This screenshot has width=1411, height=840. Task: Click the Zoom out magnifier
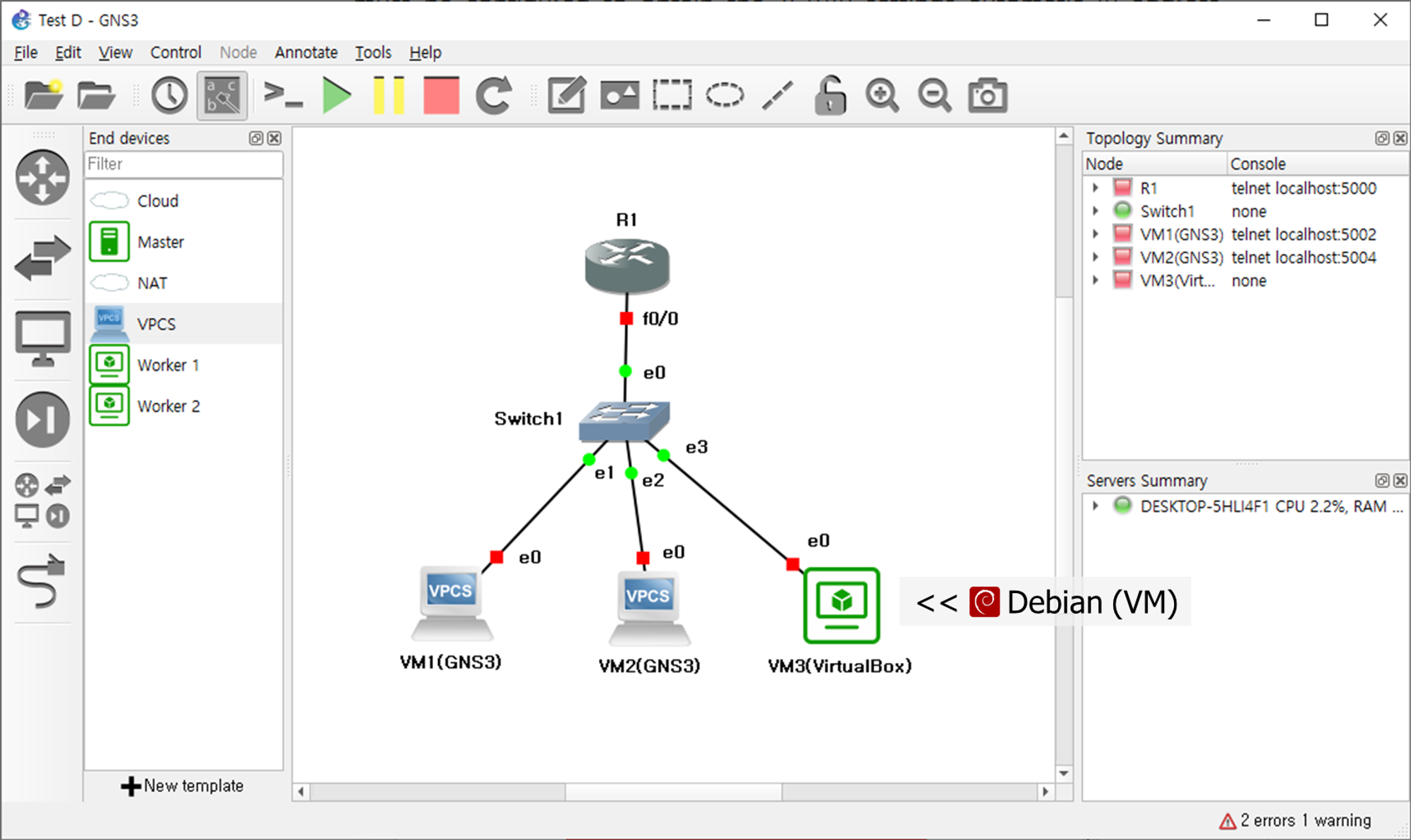tap(935, 95)
